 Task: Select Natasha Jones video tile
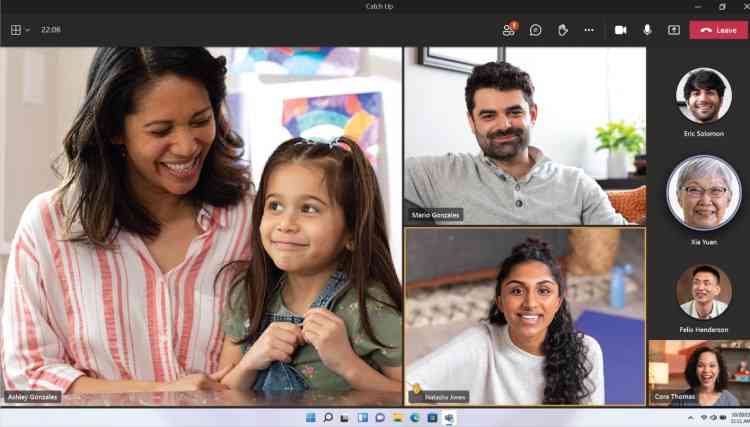pyautogui.click(x=525, y=317)
